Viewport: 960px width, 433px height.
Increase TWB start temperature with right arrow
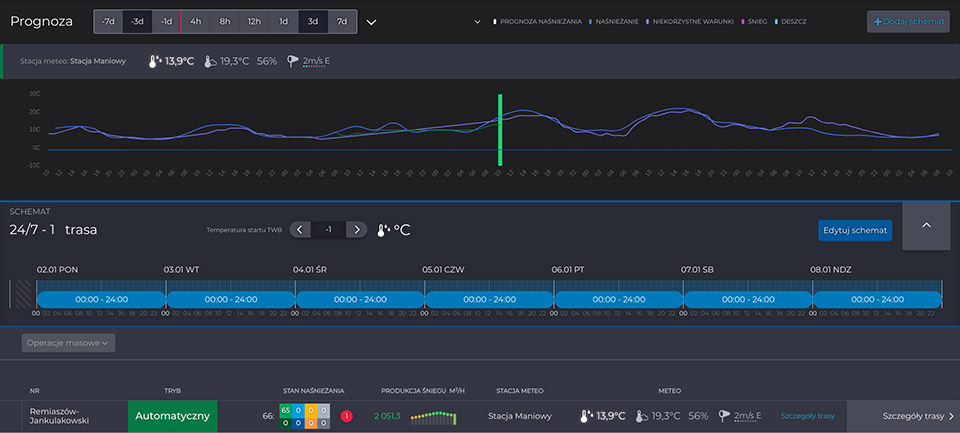pos(356,230)
